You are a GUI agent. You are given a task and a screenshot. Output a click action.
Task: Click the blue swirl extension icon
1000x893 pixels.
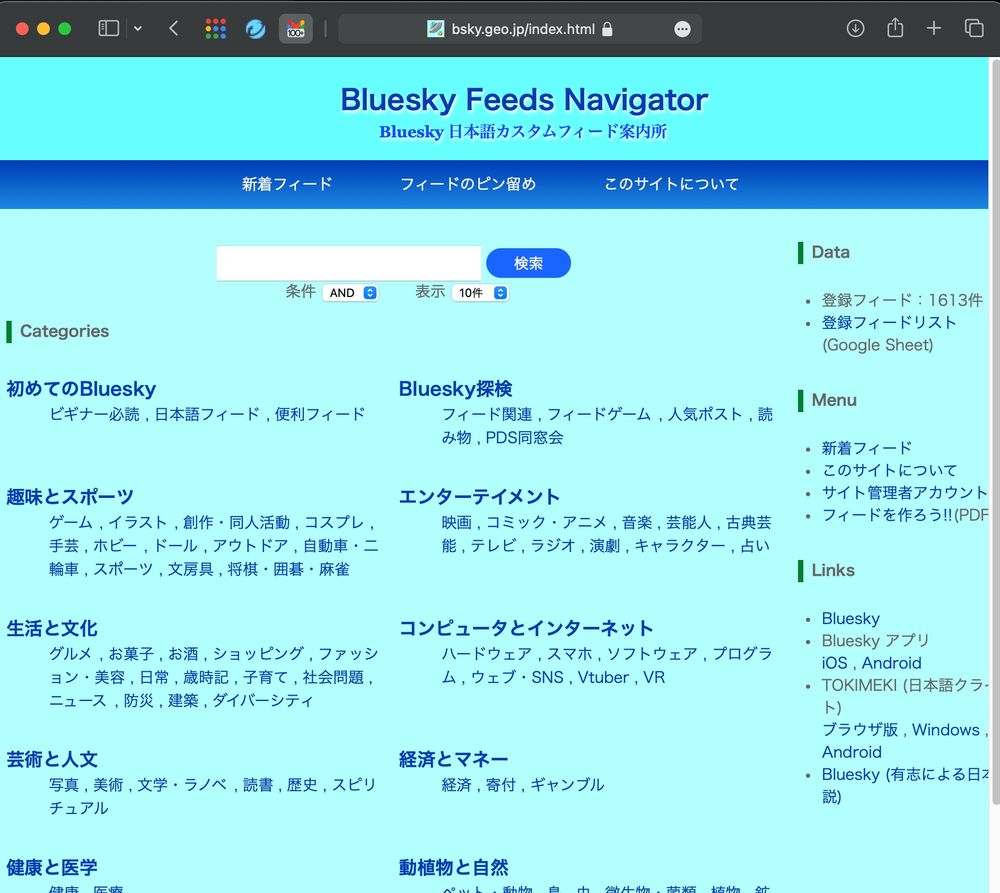tap(255, 29)
